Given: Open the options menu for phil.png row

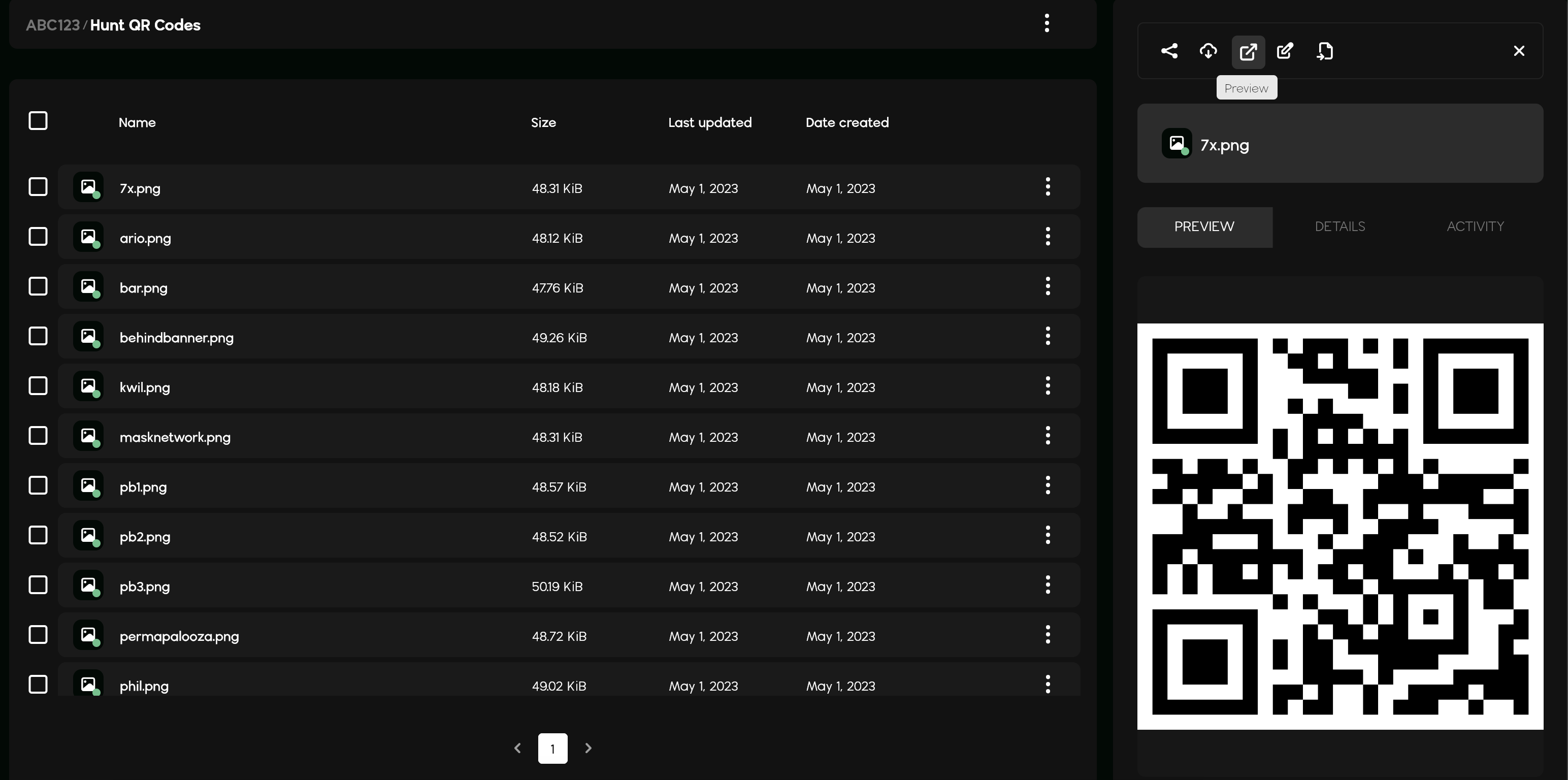Looking at the screenshot, I should click(x=1048, y=685).
